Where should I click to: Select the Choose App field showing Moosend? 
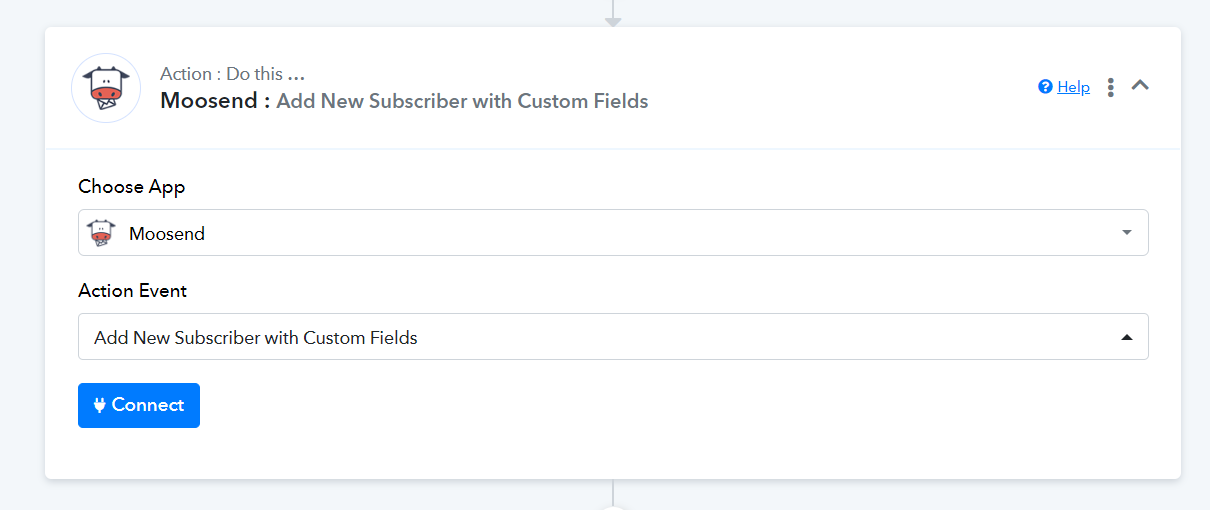point(613,232)
